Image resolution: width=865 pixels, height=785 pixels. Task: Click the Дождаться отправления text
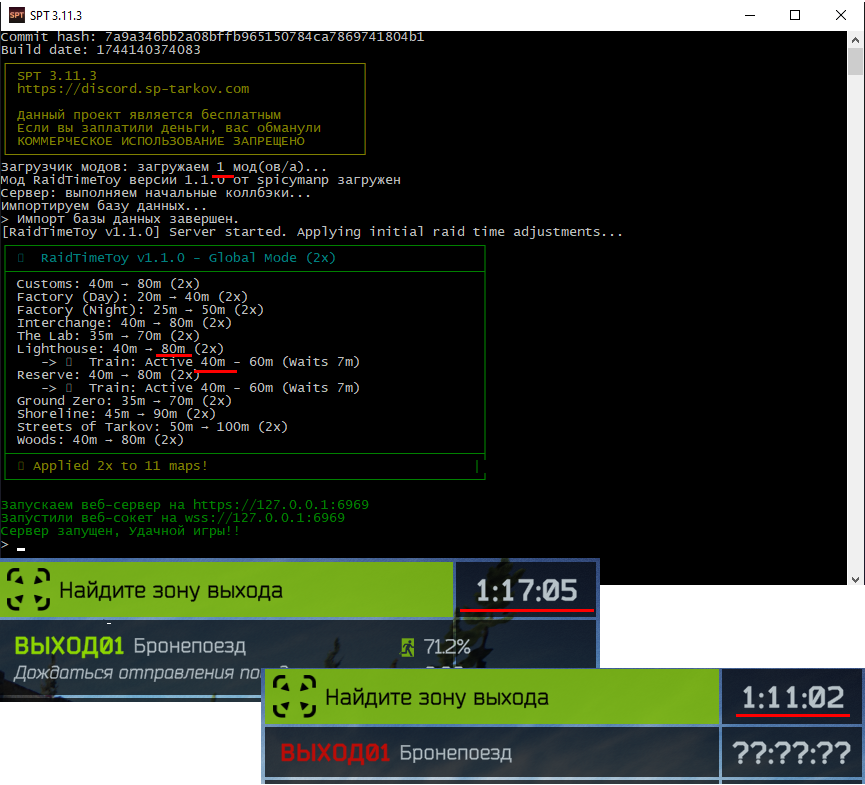point(138,673)
